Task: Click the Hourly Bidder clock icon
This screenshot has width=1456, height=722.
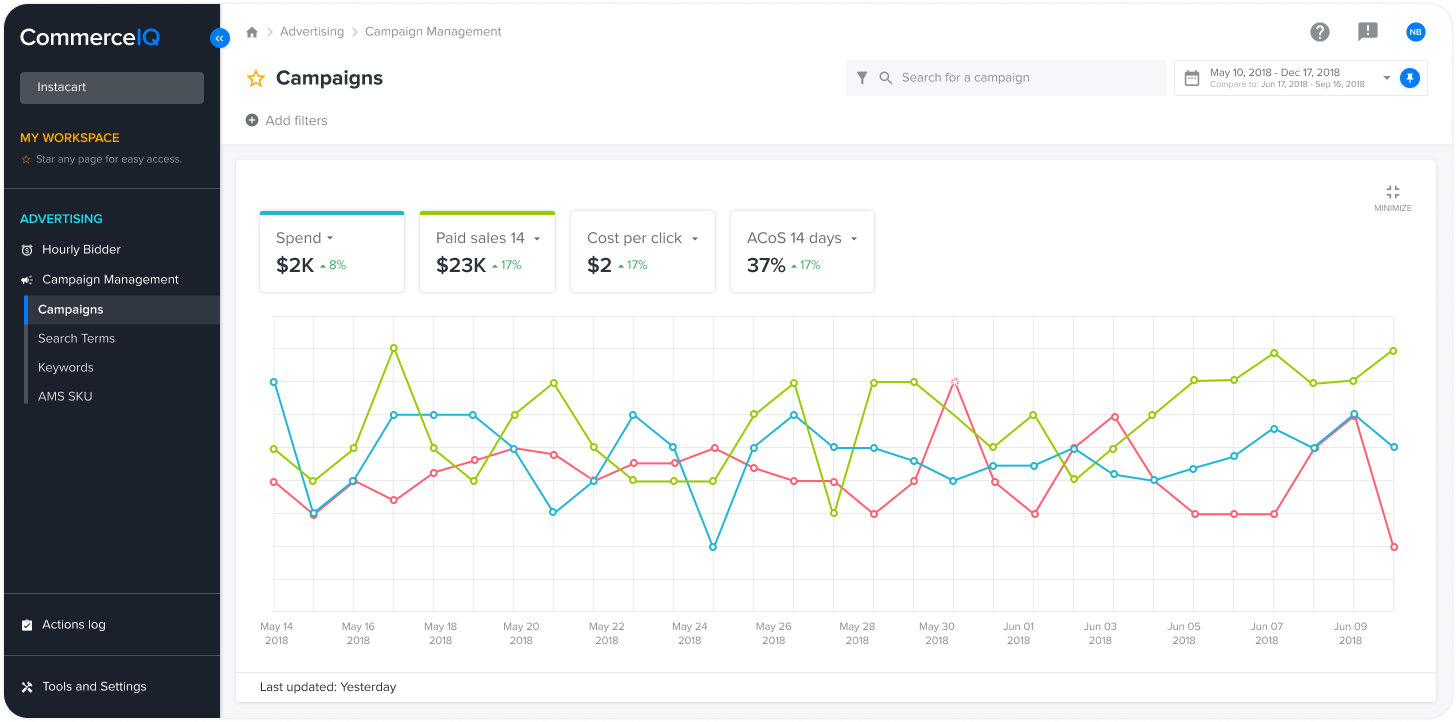Action: (x=27, y=250)
